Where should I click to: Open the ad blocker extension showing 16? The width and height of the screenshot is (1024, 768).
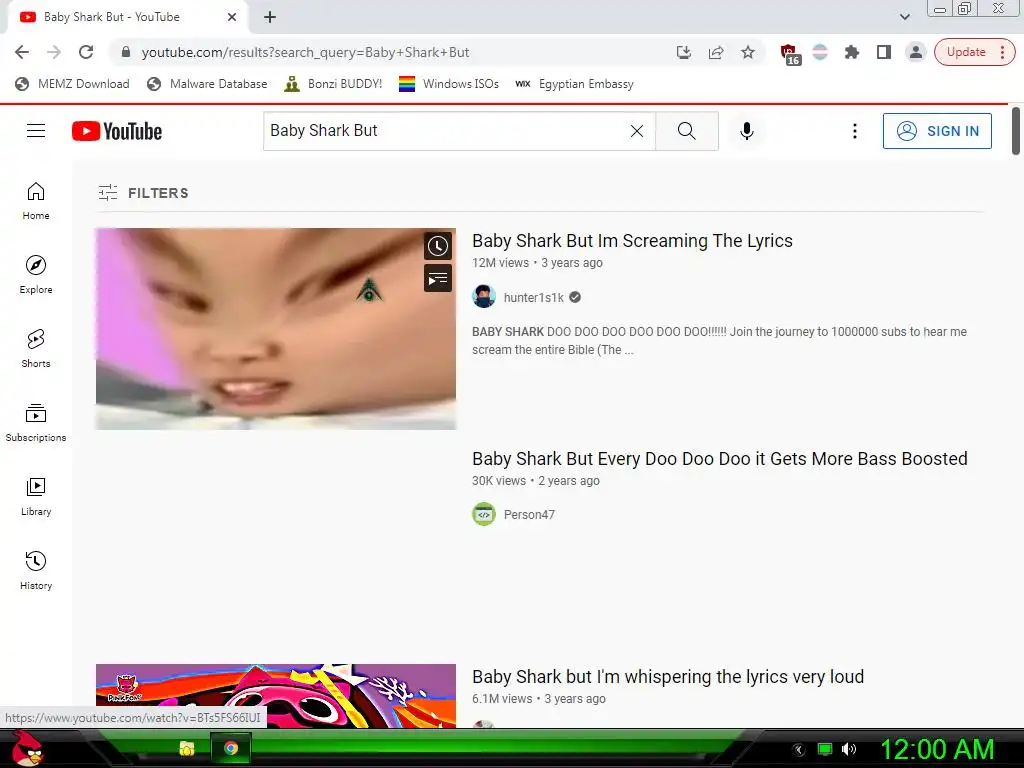coord(790,54)
